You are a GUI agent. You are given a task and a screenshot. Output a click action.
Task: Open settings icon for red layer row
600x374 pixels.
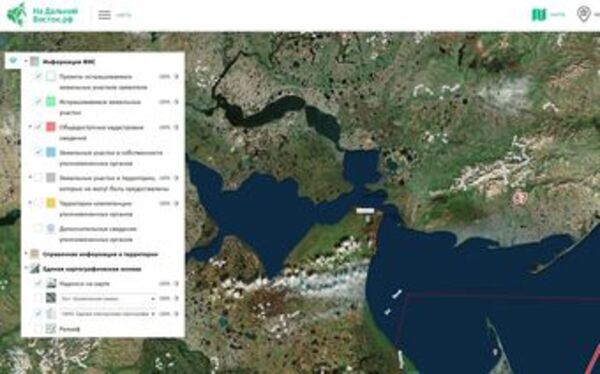pos(176,127)
